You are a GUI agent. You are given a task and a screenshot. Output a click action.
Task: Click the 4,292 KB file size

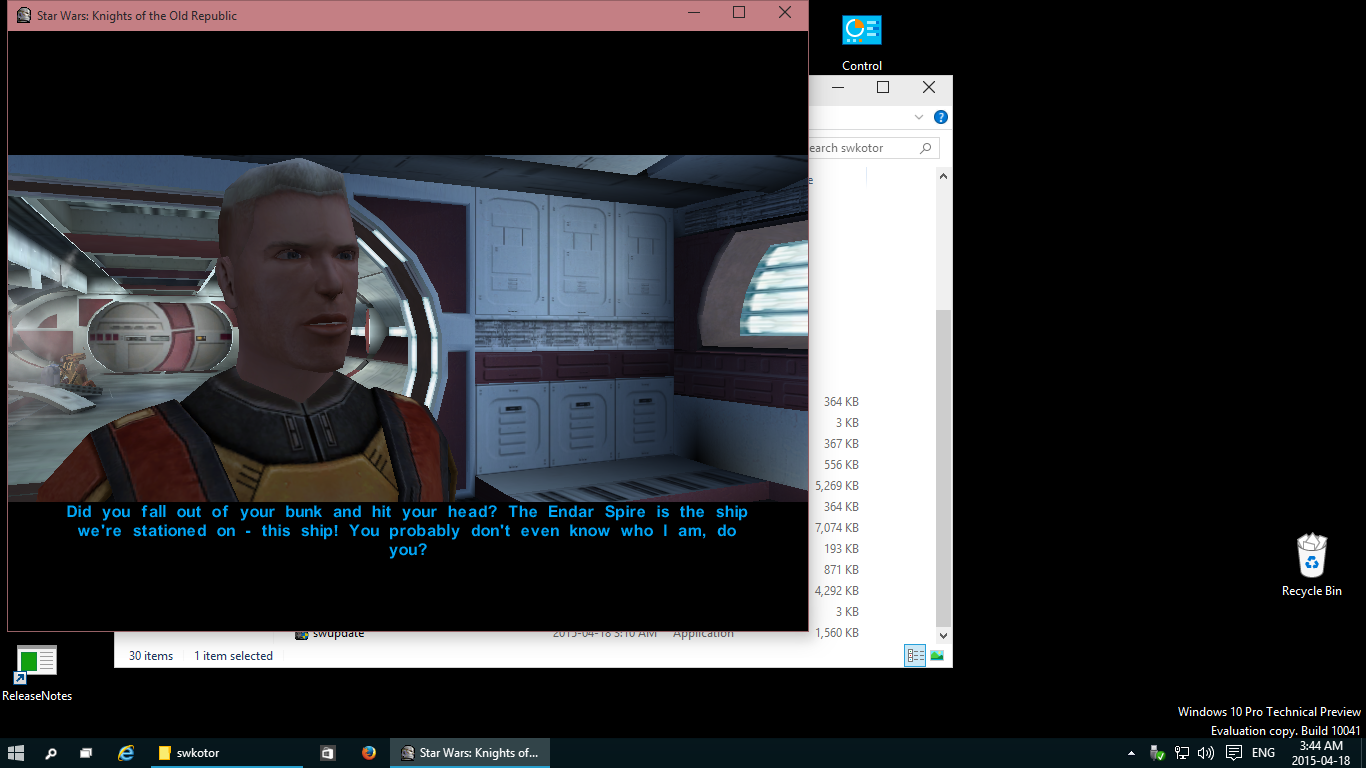[x=837, y=591]
